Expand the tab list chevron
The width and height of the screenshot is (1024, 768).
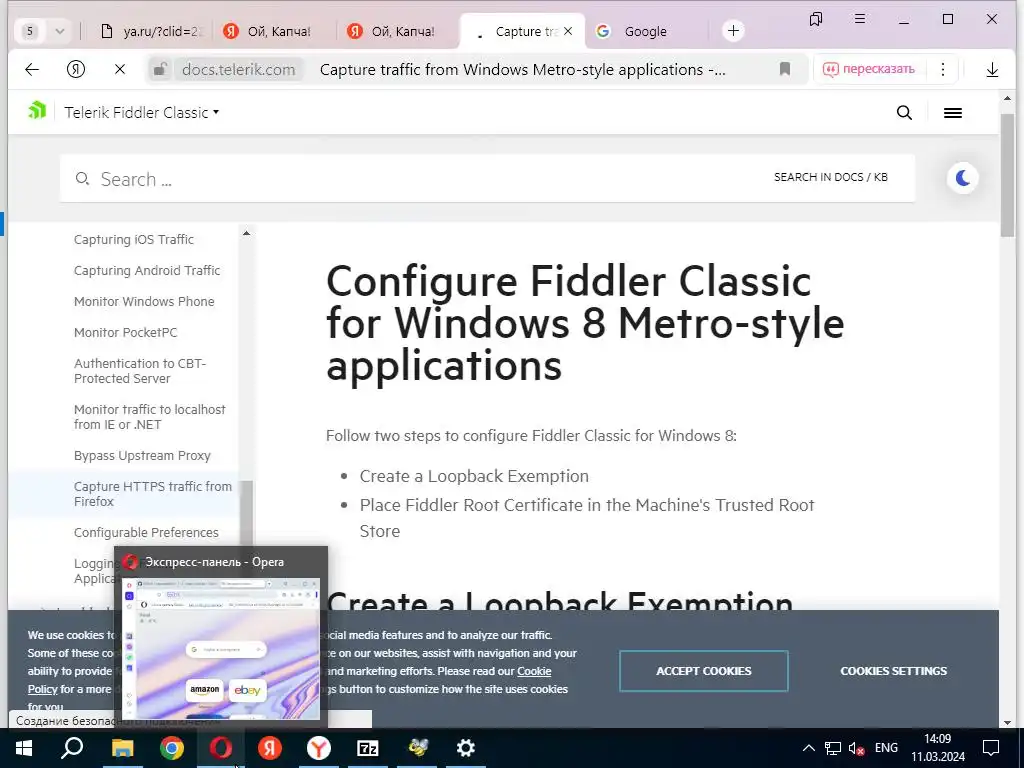[59, 31]
